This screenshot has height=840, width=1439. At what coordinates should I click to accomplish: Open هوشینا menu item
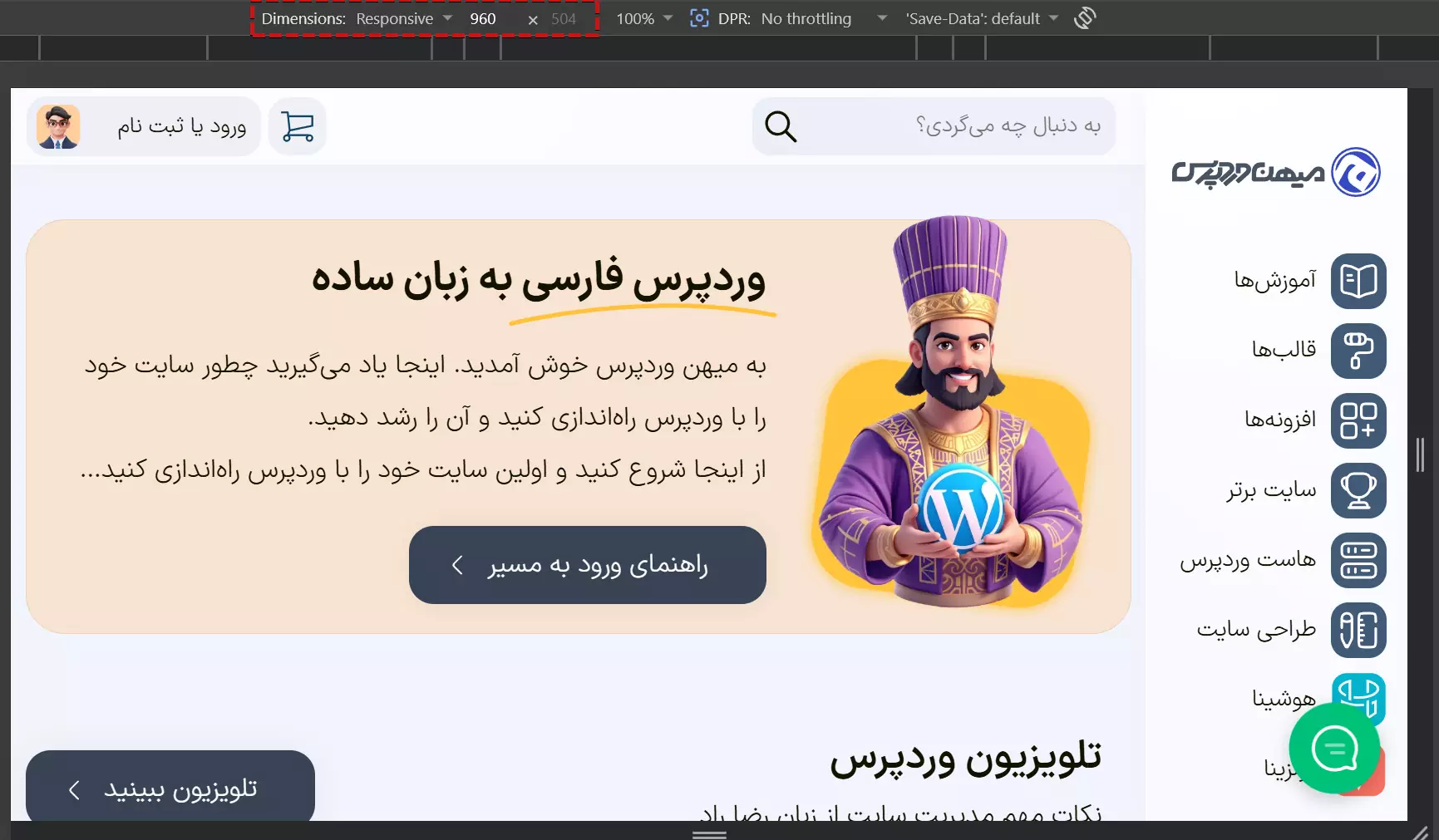[x=1284, y=699]
